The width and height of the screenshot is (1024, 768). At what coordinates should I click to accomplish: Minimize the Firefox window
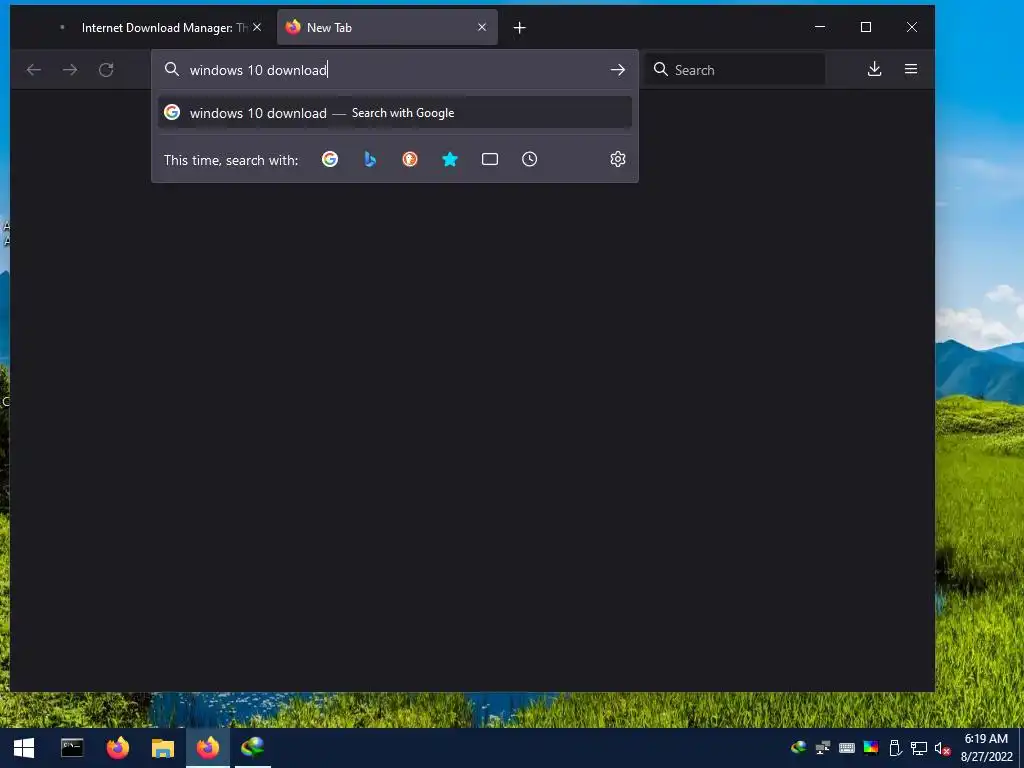point(820,27)
